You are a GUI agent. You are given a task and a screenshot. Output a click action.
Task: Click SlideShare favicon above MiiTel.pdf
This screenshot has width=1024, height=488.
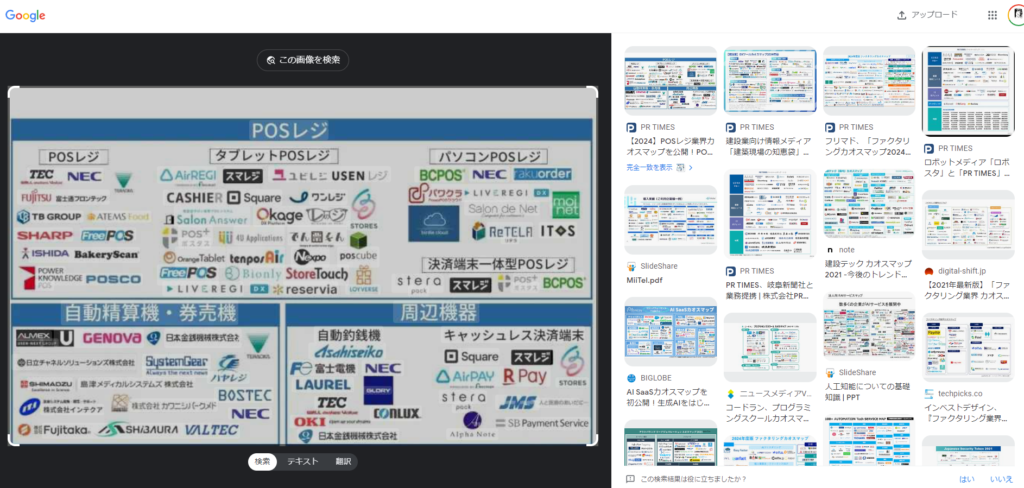[x=632, y=267]
